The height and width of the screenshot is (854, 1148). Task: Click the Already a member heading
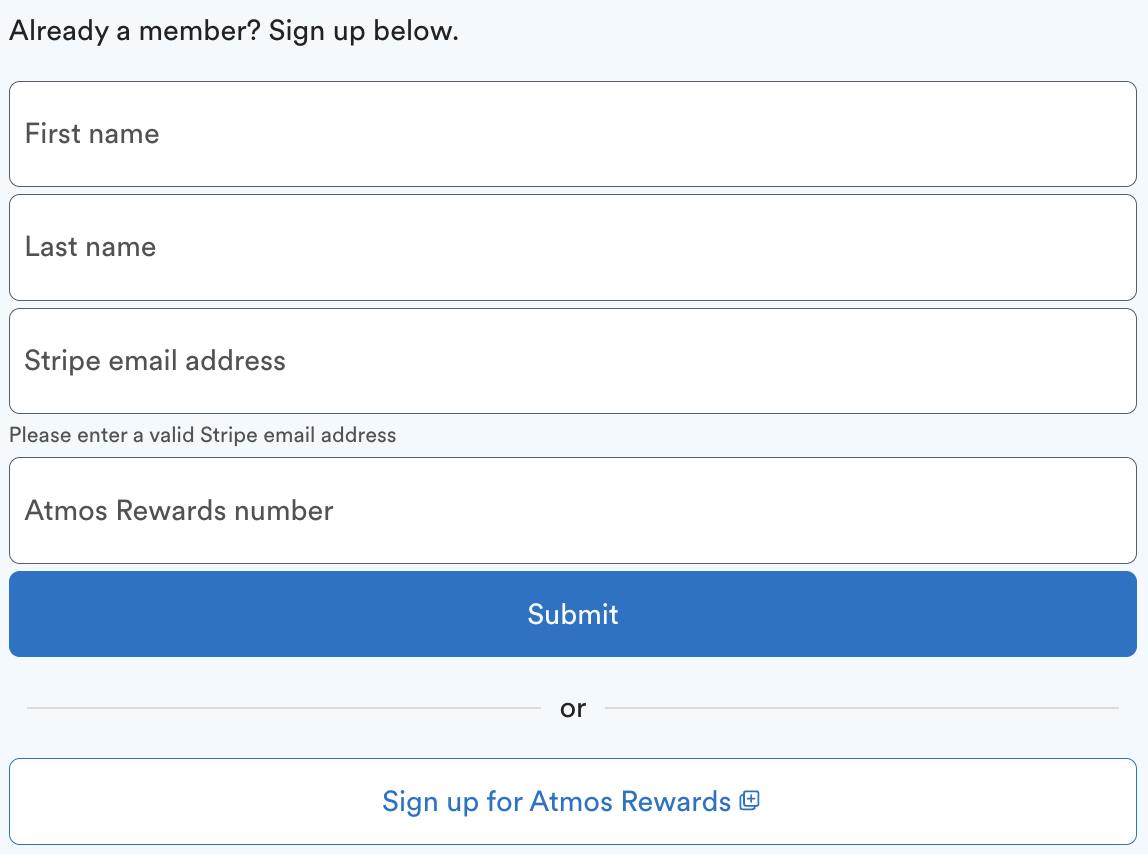[x=232, y=30]
